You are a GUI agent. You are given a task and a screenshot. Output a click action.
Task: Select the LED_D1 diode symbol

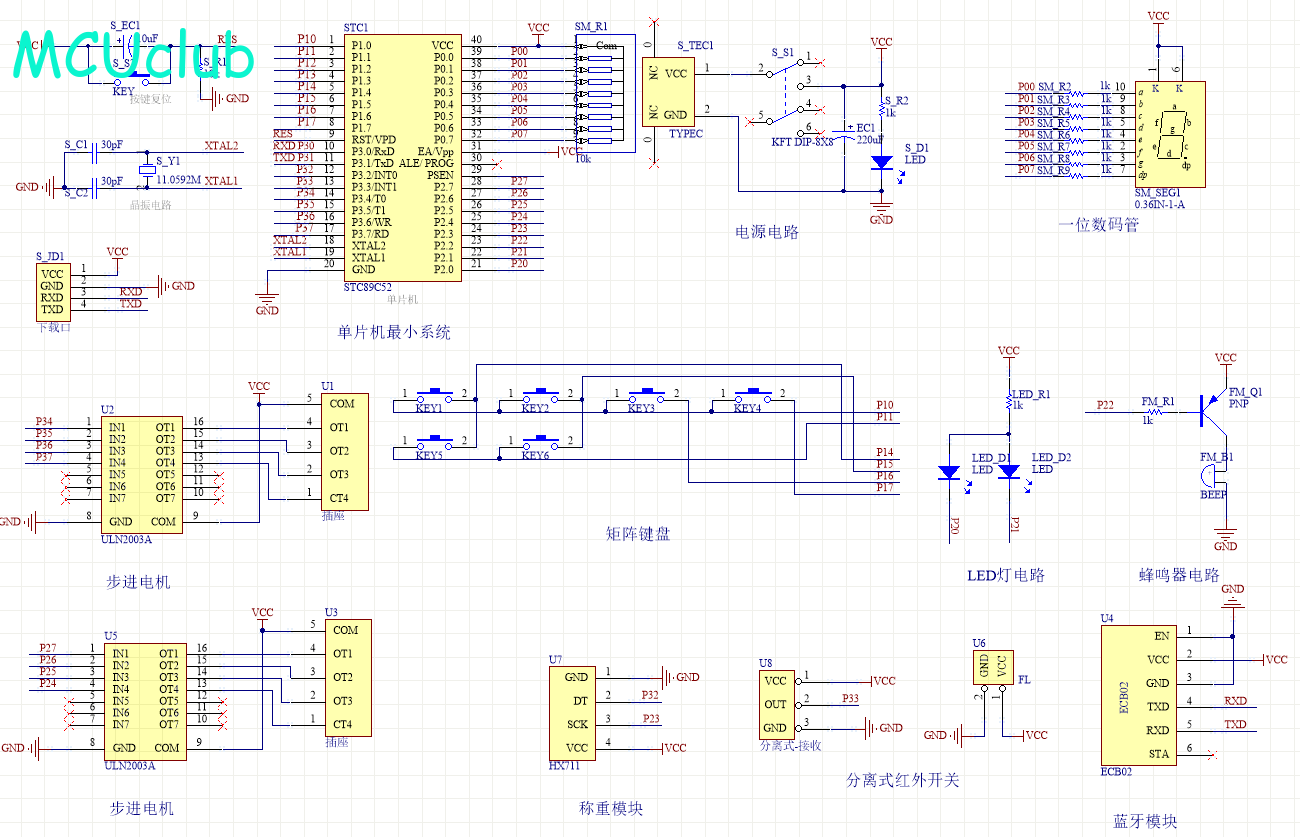click(x=948, y=472)
